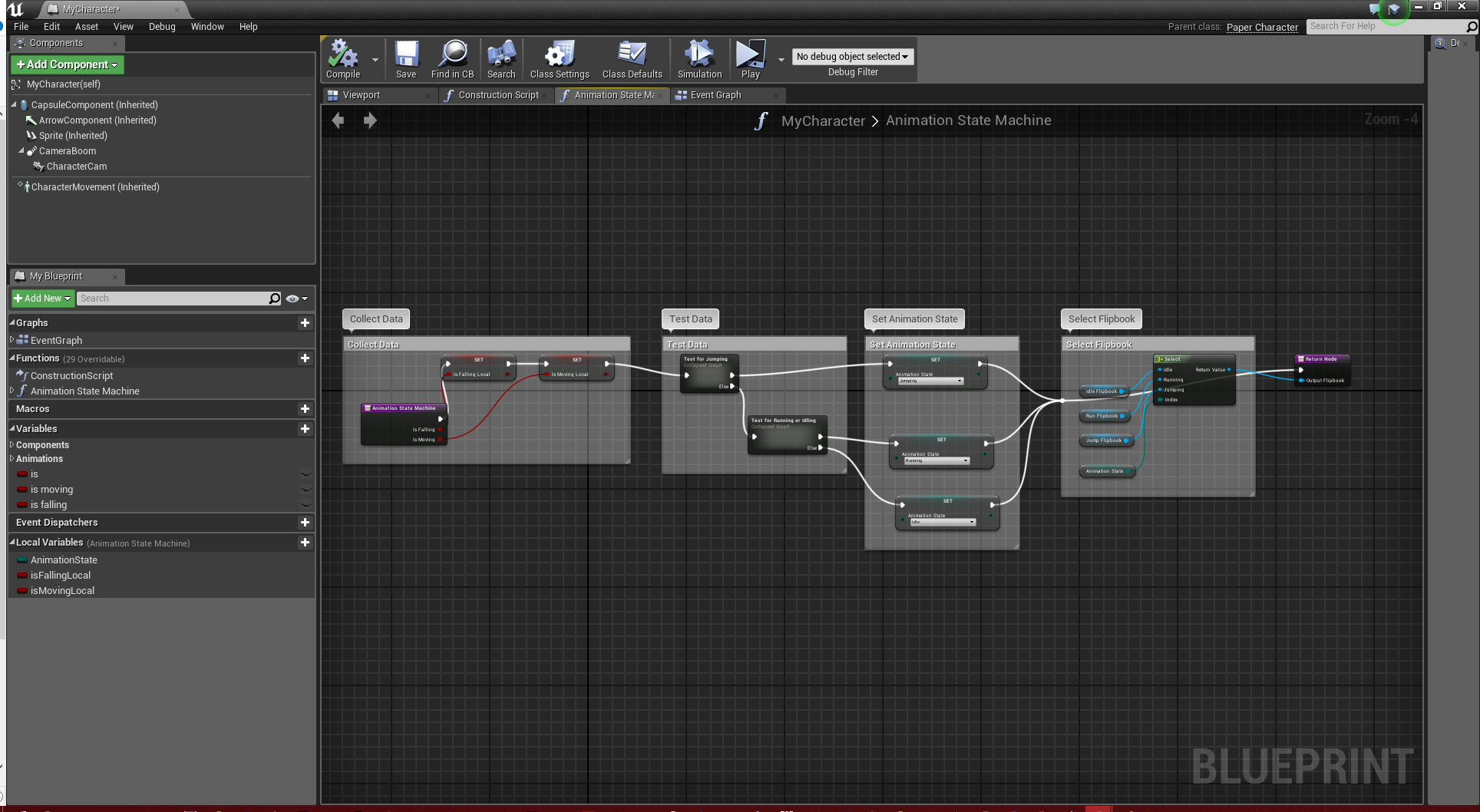Add a new variable with plus icon
The image size is (1480, 812).
pos(305,429)
